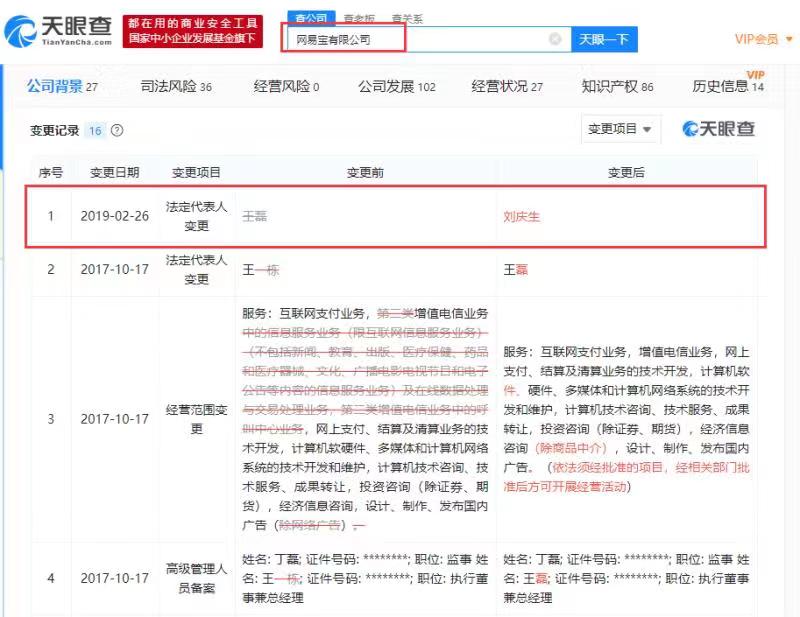Open the 经营风险 tab
The height and width of the screenshot is (617, 800).
click(x=286, y=87)
